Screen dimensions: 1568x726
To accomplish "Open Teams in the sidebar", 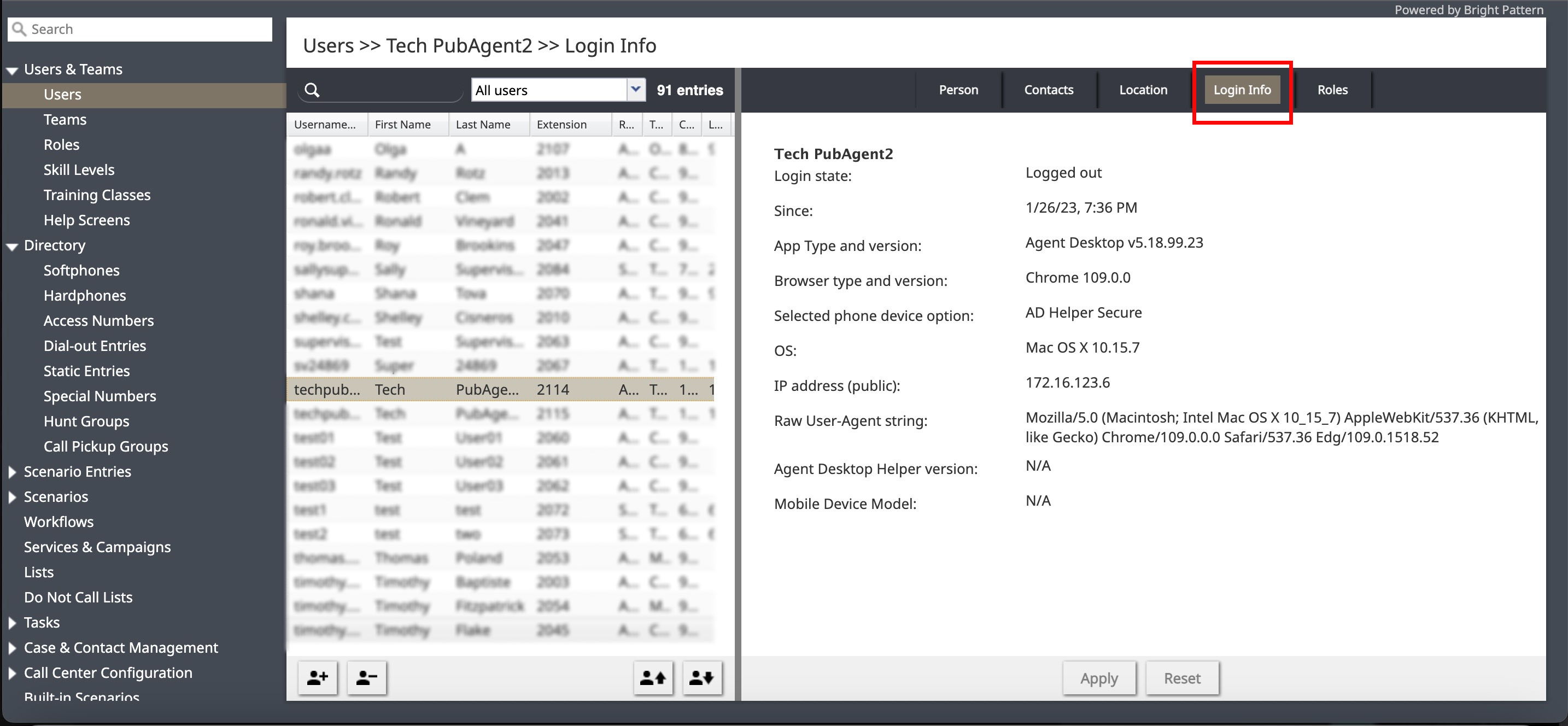I will click(65, 119).
